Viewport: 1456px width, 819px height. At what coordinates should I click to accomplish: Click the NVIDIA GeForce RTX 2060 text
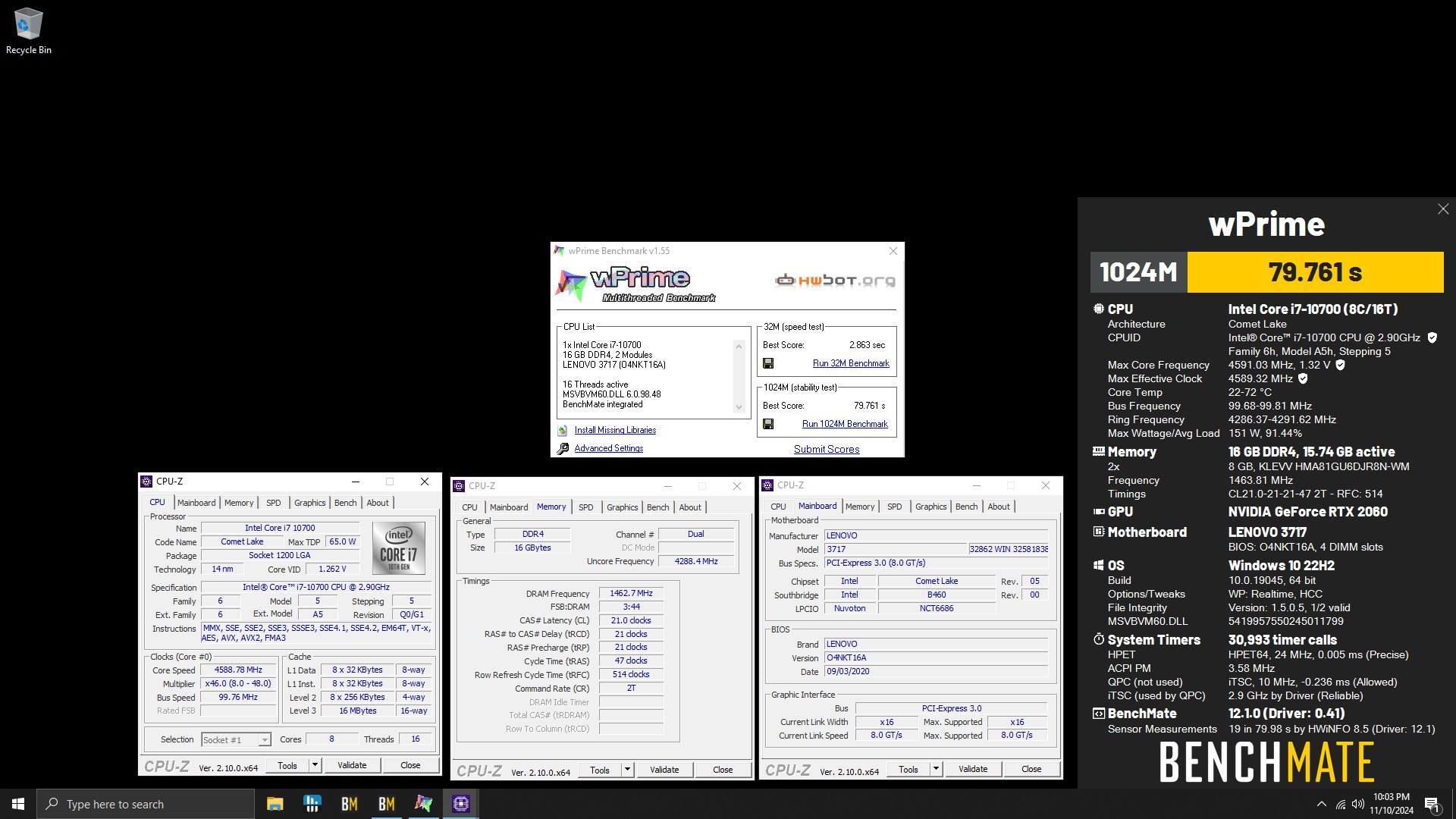point(1308,512)
